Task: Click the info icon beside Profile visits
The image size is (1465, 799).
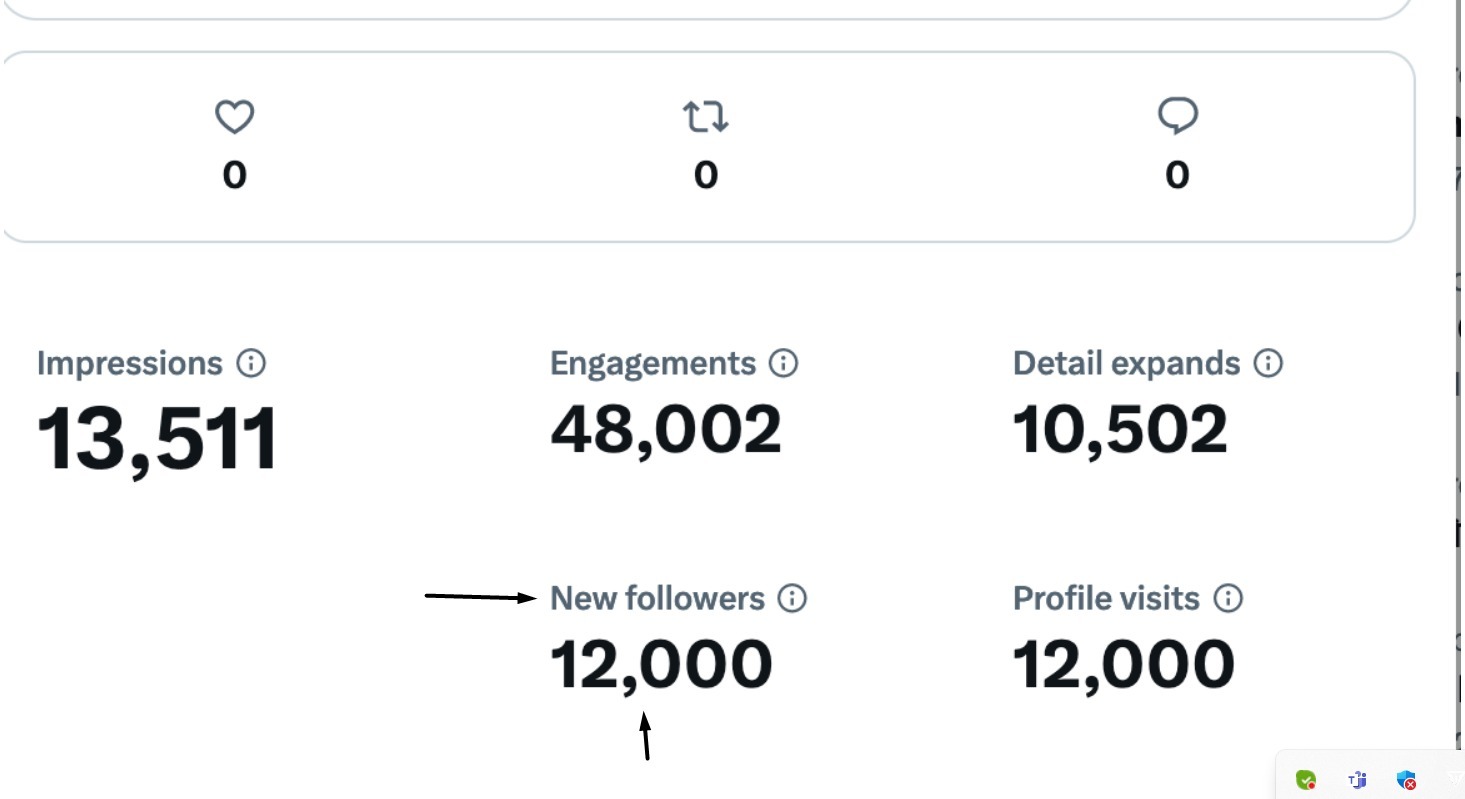Action: [x=1228, y=599]
